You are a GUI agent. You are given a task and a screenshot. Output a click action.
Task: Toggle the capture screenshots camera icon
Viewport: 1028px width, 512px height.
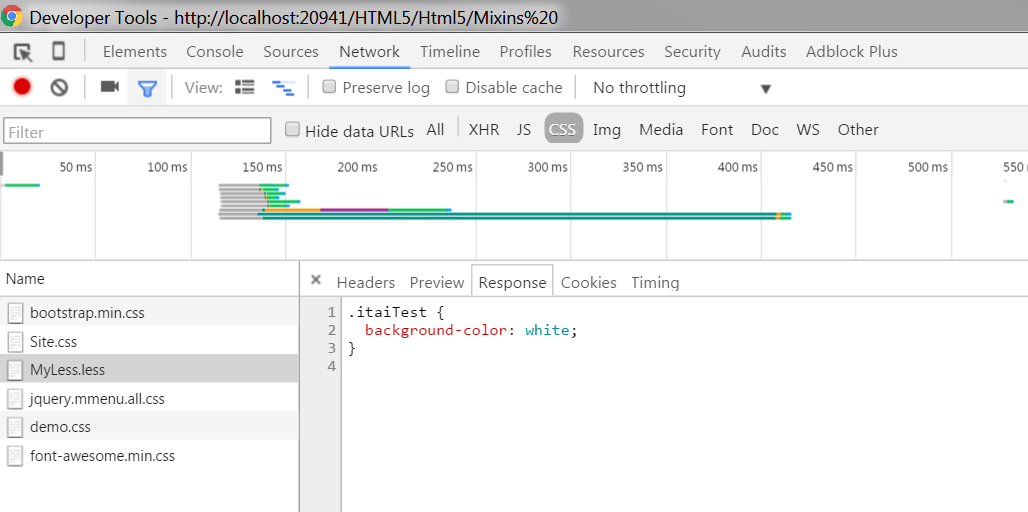[109, 87]
